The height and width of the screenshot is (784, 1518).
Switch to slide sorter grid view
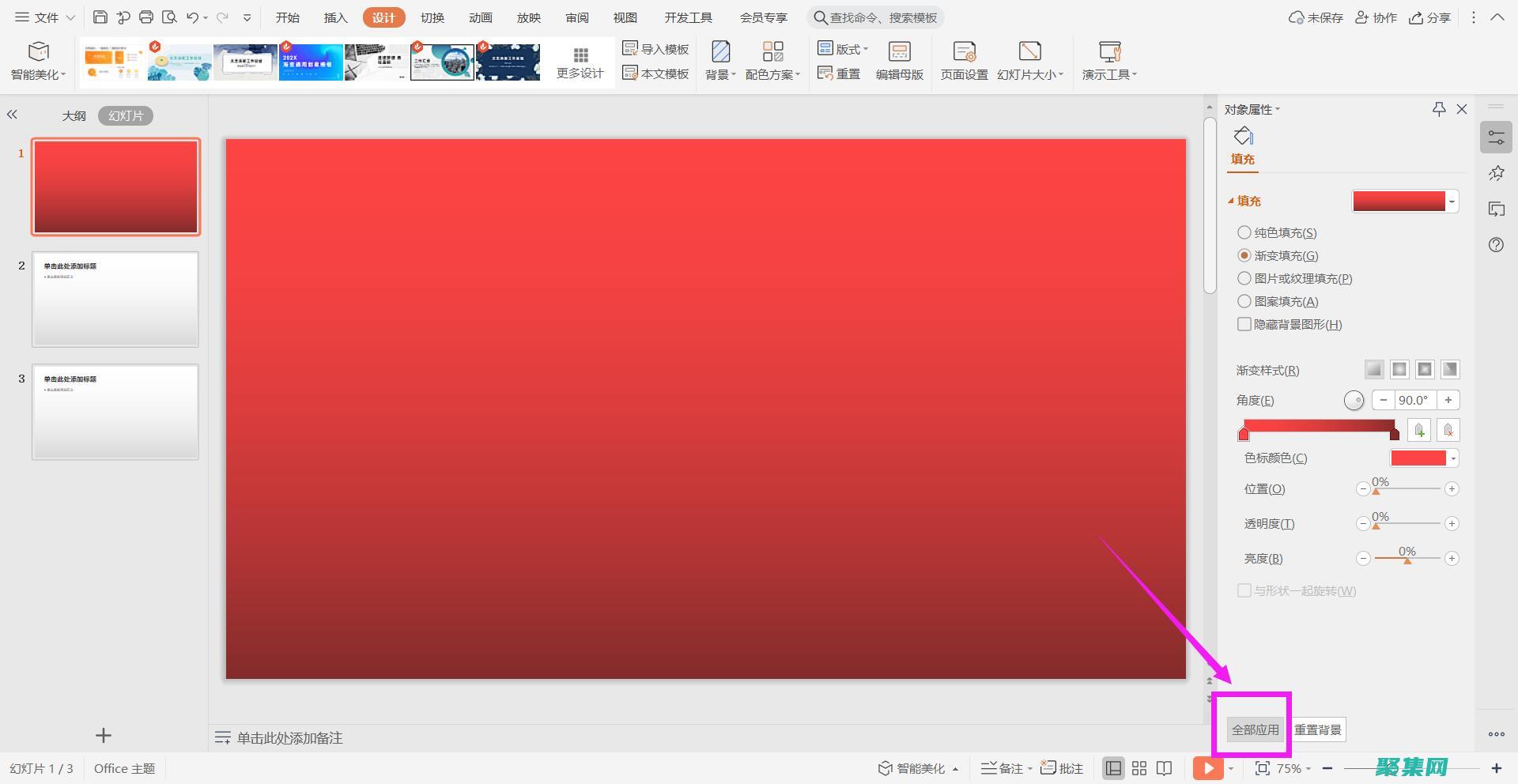coord(1138,768)
